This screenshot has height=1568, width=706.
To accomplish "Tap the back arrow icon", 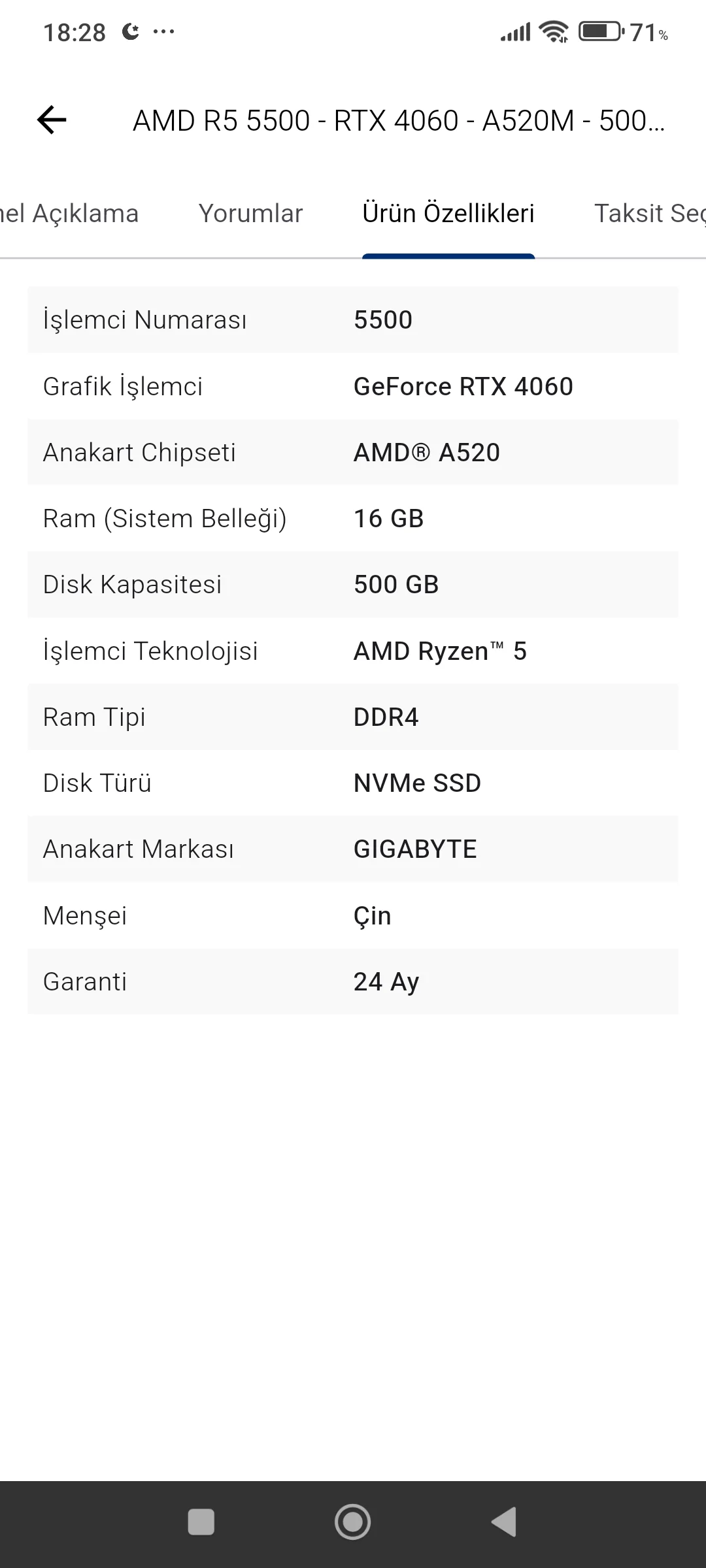I will tap(52, 120).
